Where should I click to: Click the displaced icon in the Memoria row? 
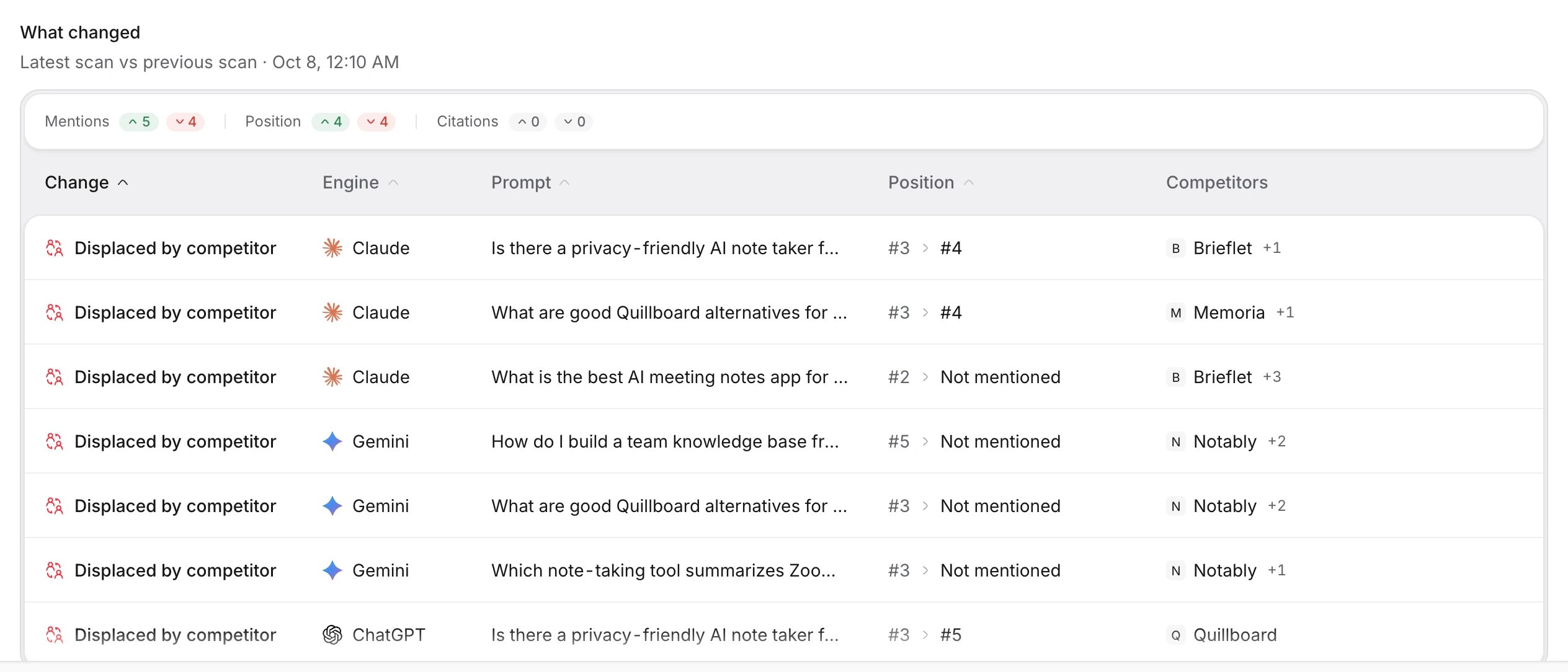(x=55, y=312)
